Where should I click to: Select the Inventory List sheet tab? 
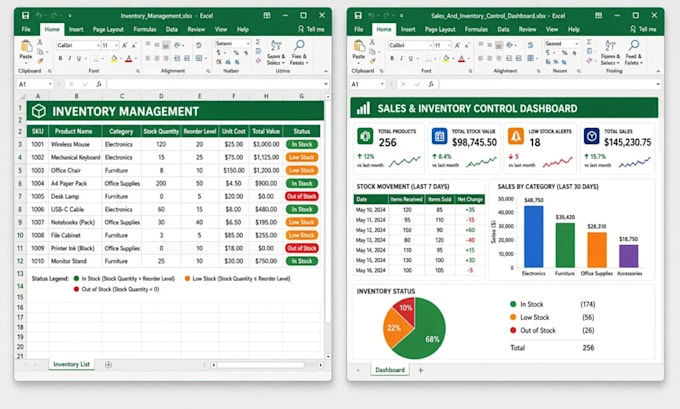click(x=72, y=364)
